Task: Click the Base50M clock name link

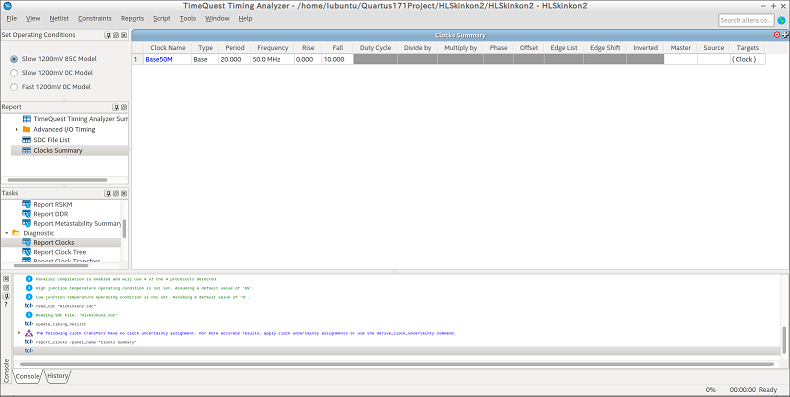Action: click(159, 59)
